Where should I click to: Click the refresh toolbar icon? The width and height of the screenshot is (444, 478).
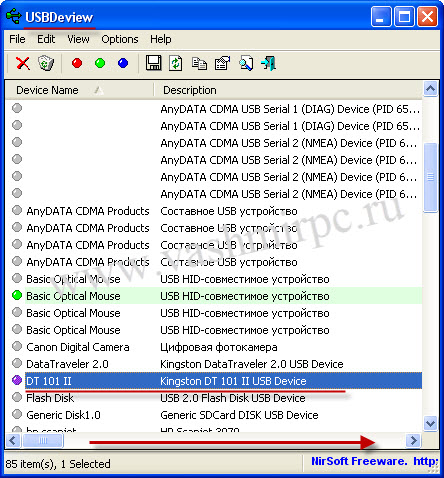point(176,63)
